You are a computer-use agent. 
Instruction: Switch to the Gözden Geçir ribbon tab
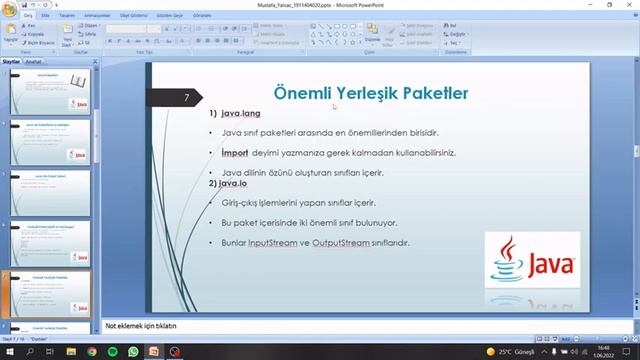(x=169, y=16)
